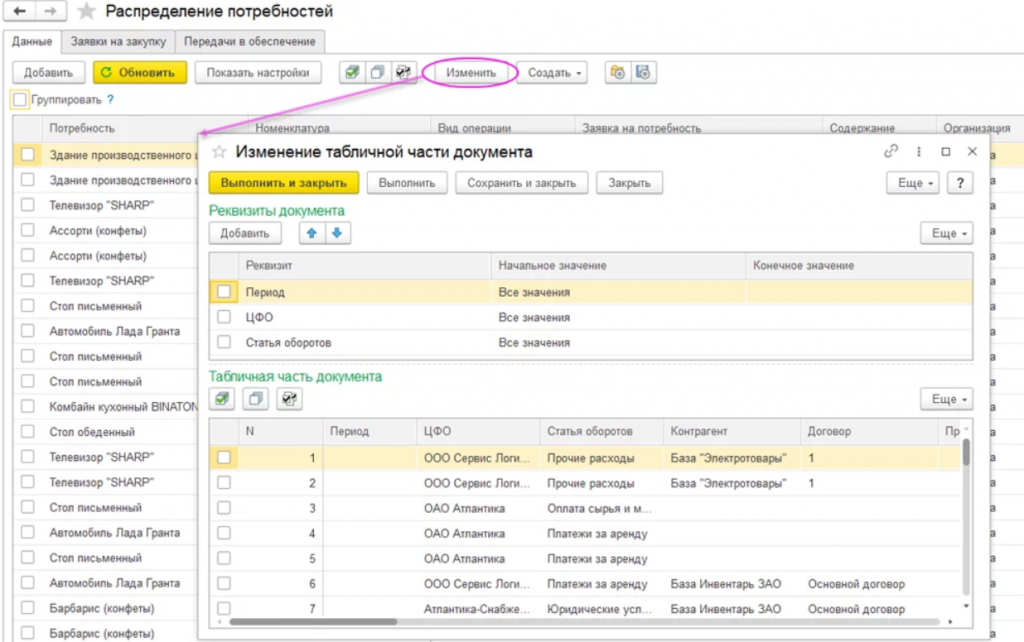Click the blue move-down arrow in Реквизиты документа
This screenshot has height=642, width=1024.
point(336,233)
